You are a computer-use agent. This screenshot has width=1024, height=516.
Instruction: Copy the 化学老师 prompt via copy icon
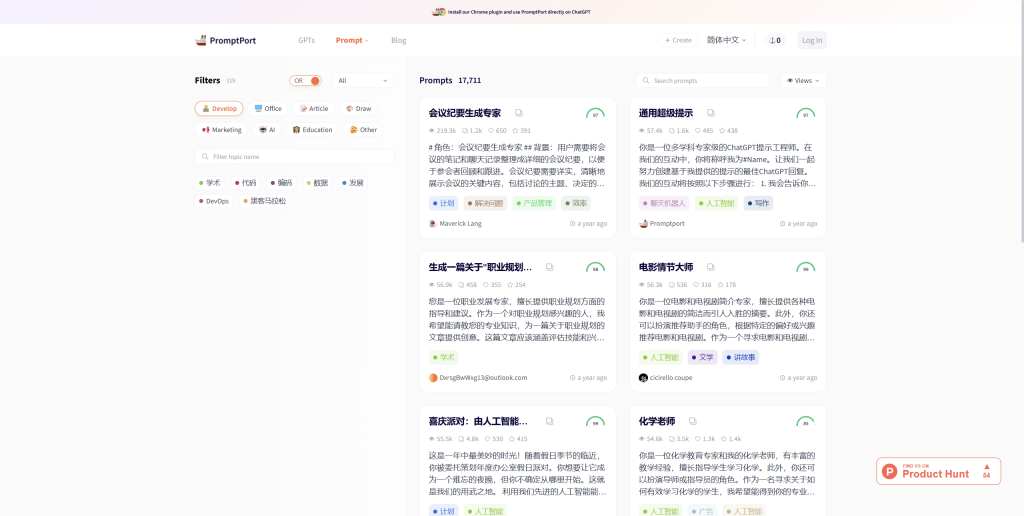(693, 421)
